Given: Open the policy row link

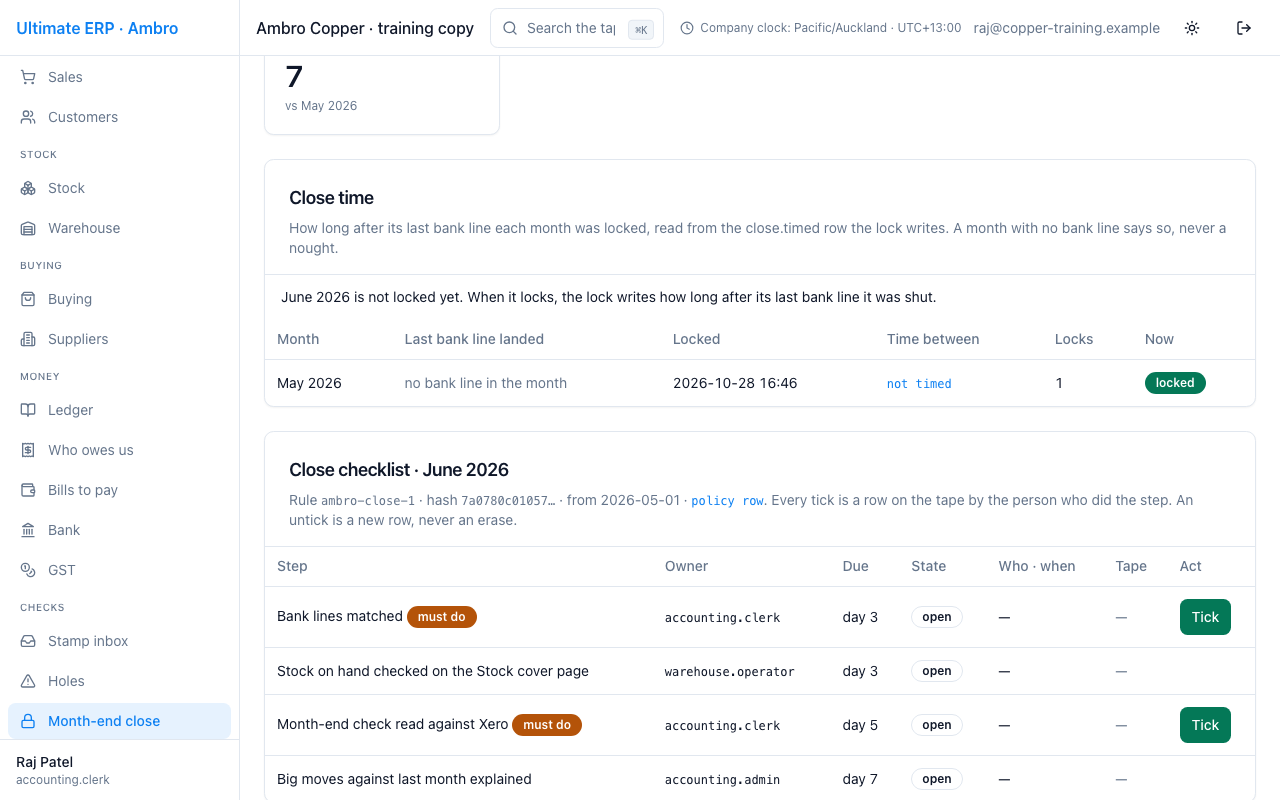Looking at the screenshot, I should (727, 500).
